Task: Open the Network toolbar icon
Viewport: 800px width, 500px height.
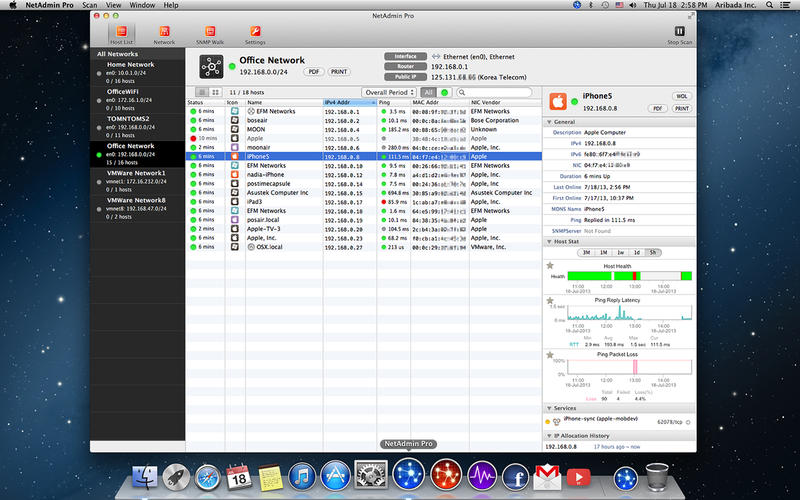Action: pos(164,34)
